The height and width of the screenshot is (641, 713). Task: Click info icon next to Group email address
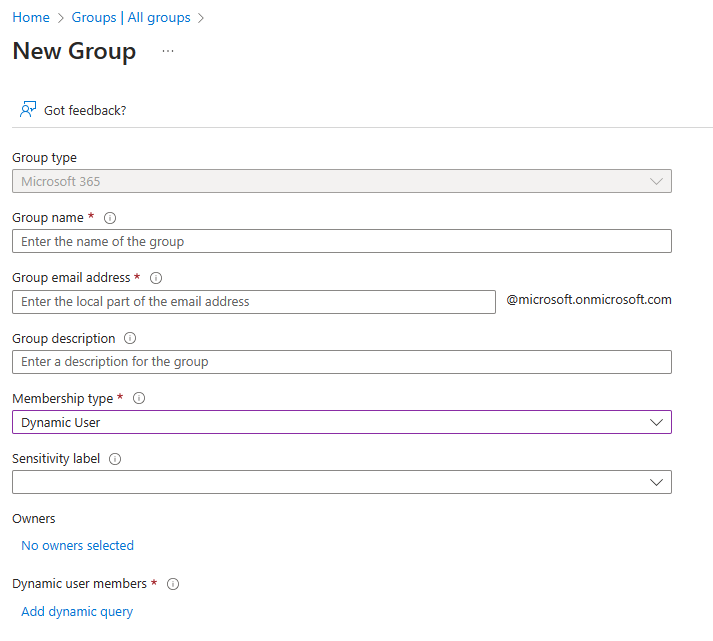pos(156,278)
